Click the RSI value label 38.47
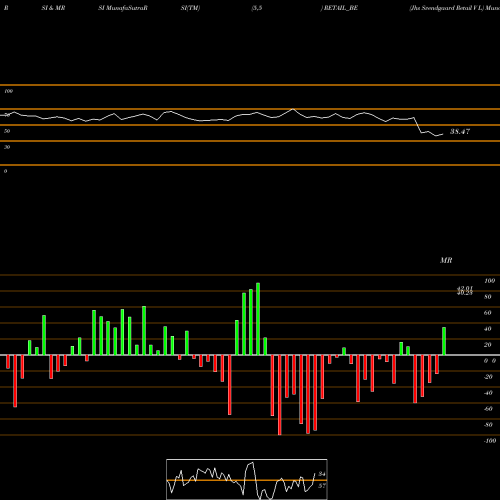 pos(460,132)
